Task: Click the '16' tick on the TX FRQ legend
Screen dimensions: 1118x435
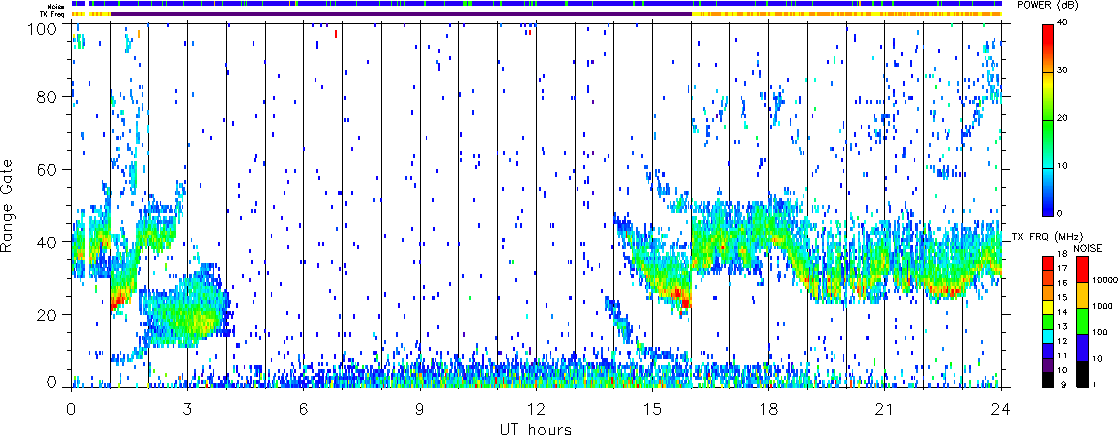Action: coord(1062,283)
